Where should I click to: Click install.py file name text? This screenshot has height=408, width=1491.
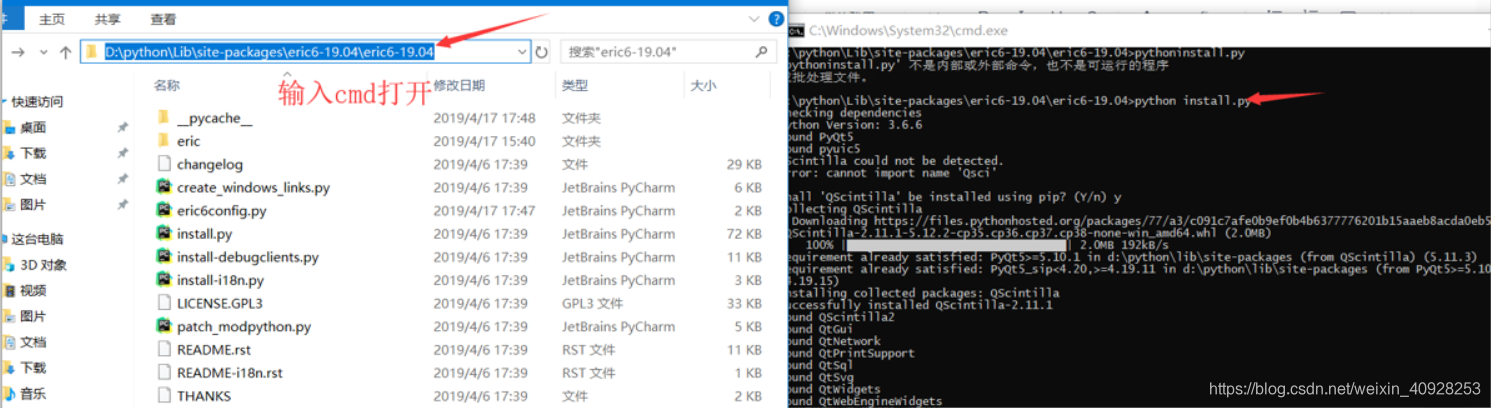pyautogui.click(x=204, y=233)
